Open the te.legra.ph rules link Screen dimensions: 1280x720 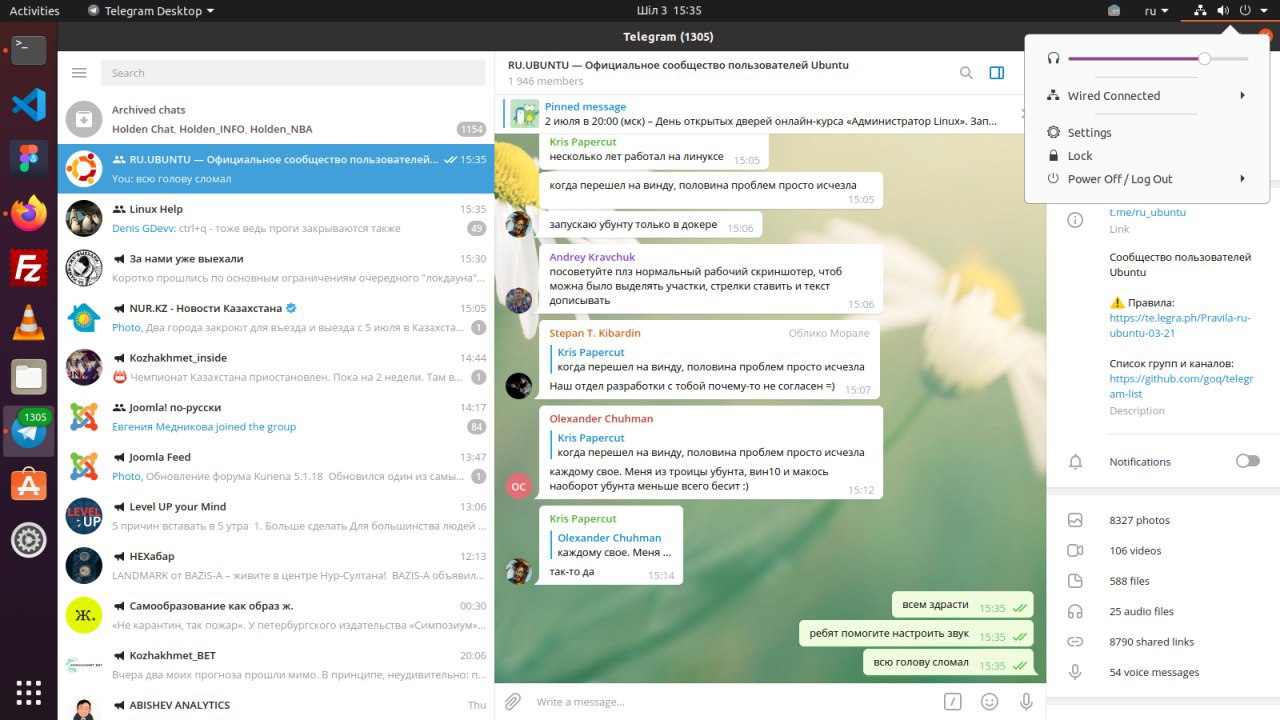[x=1180, y=326]
